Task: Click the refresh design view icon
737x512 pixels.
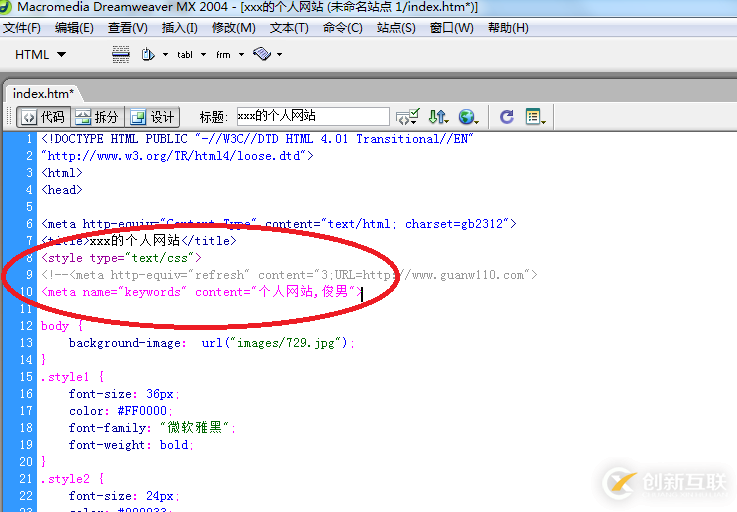Action: (x=507, y=117)
